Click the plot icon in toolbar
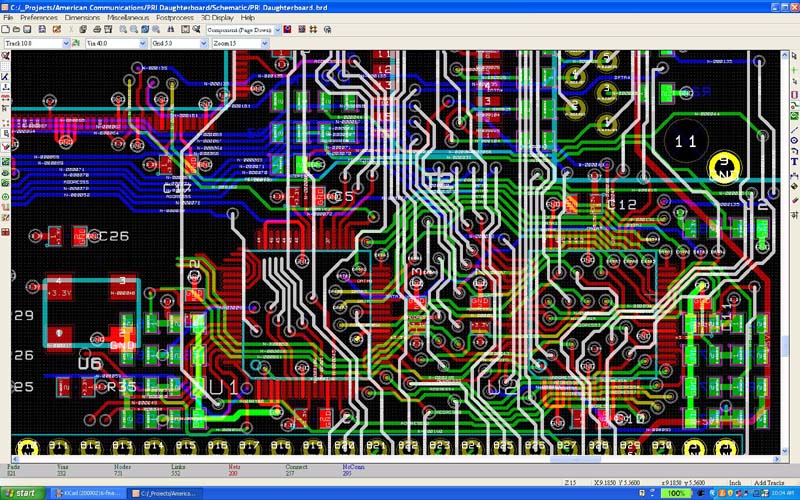The height and width of the screenshot is (500, 800). point(108,30)
